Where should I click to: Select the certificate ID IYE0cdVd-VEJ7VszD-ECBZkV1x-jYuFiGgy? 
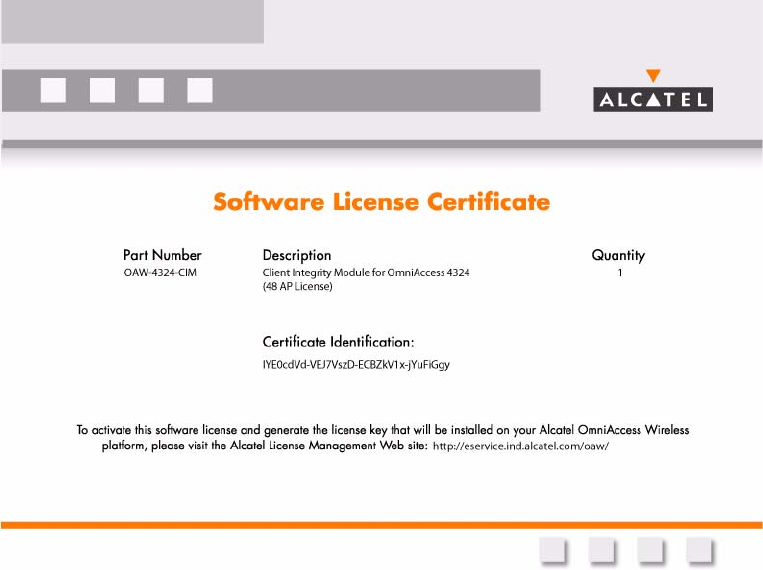tap(356, 365)
